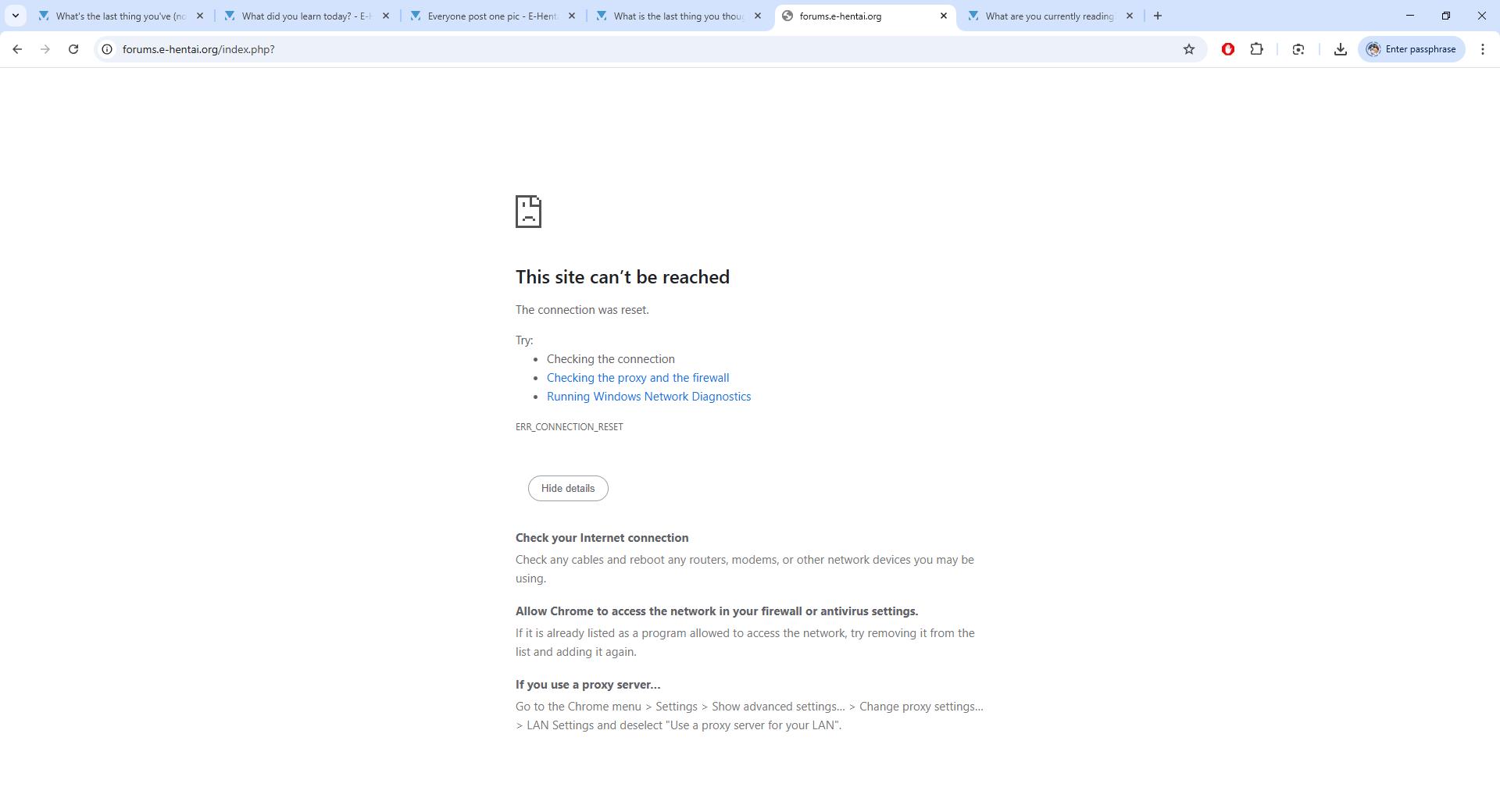The height and width of the screenshot is (812, 1500).
Task: View site information icon in address bar
Action: pos(107,49)
